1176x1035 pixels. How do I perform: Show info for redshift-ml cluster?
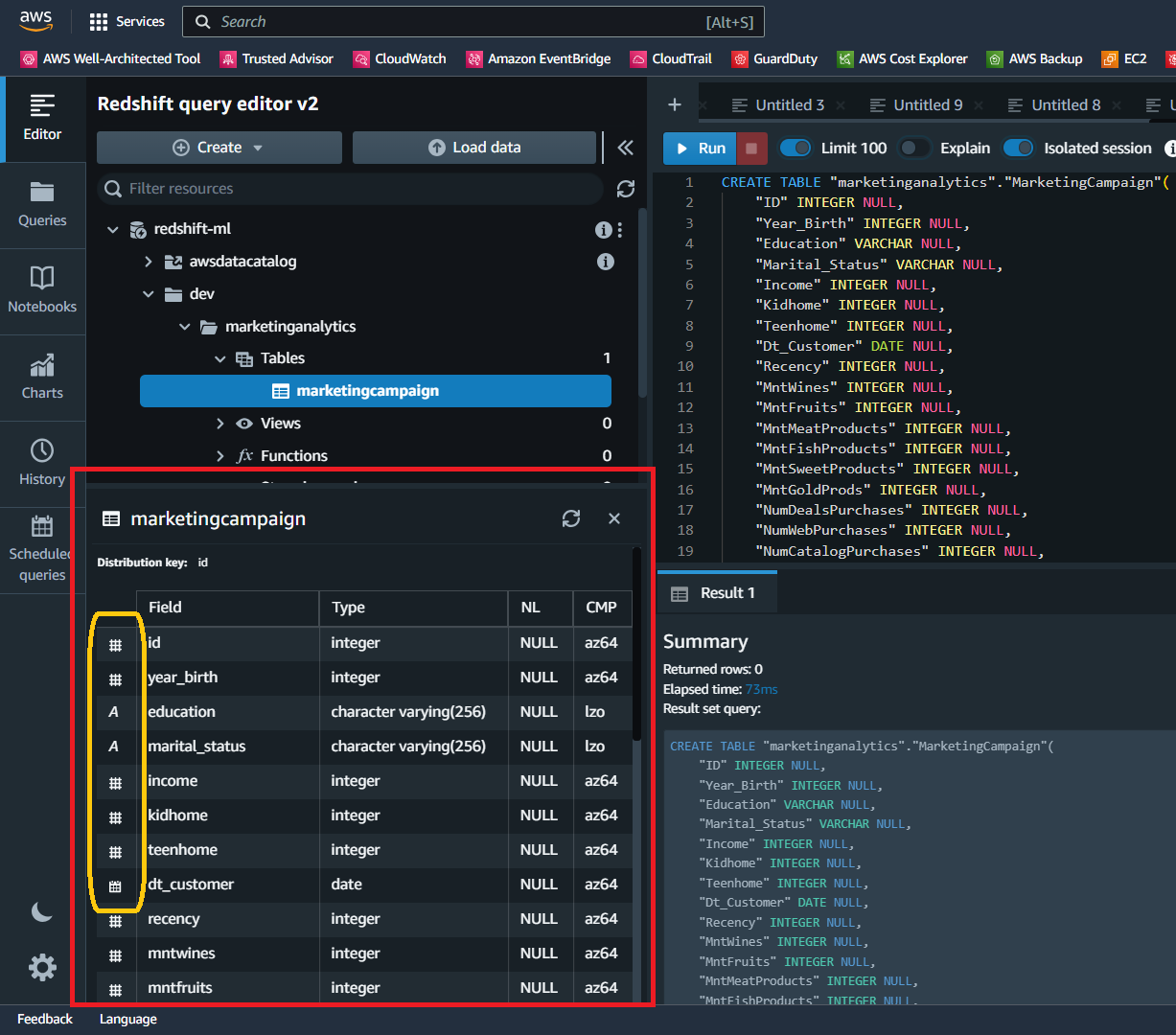point(603,229)
